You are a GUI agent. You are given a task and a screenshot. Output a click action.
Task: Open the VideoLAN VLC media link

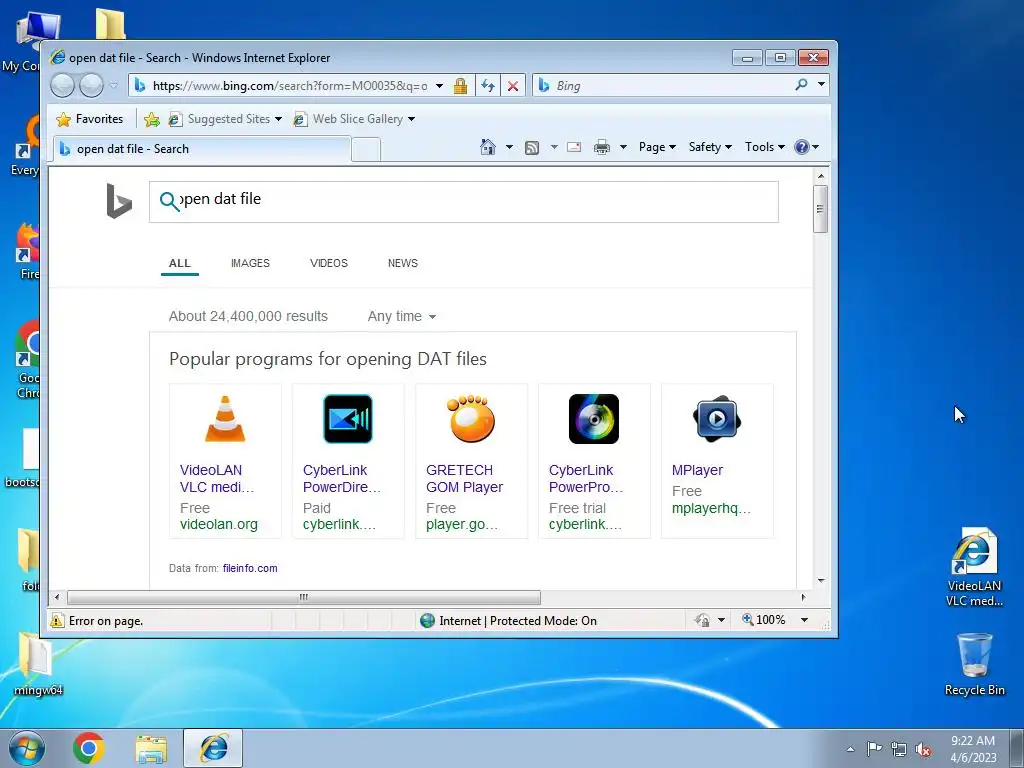[217, 479]
